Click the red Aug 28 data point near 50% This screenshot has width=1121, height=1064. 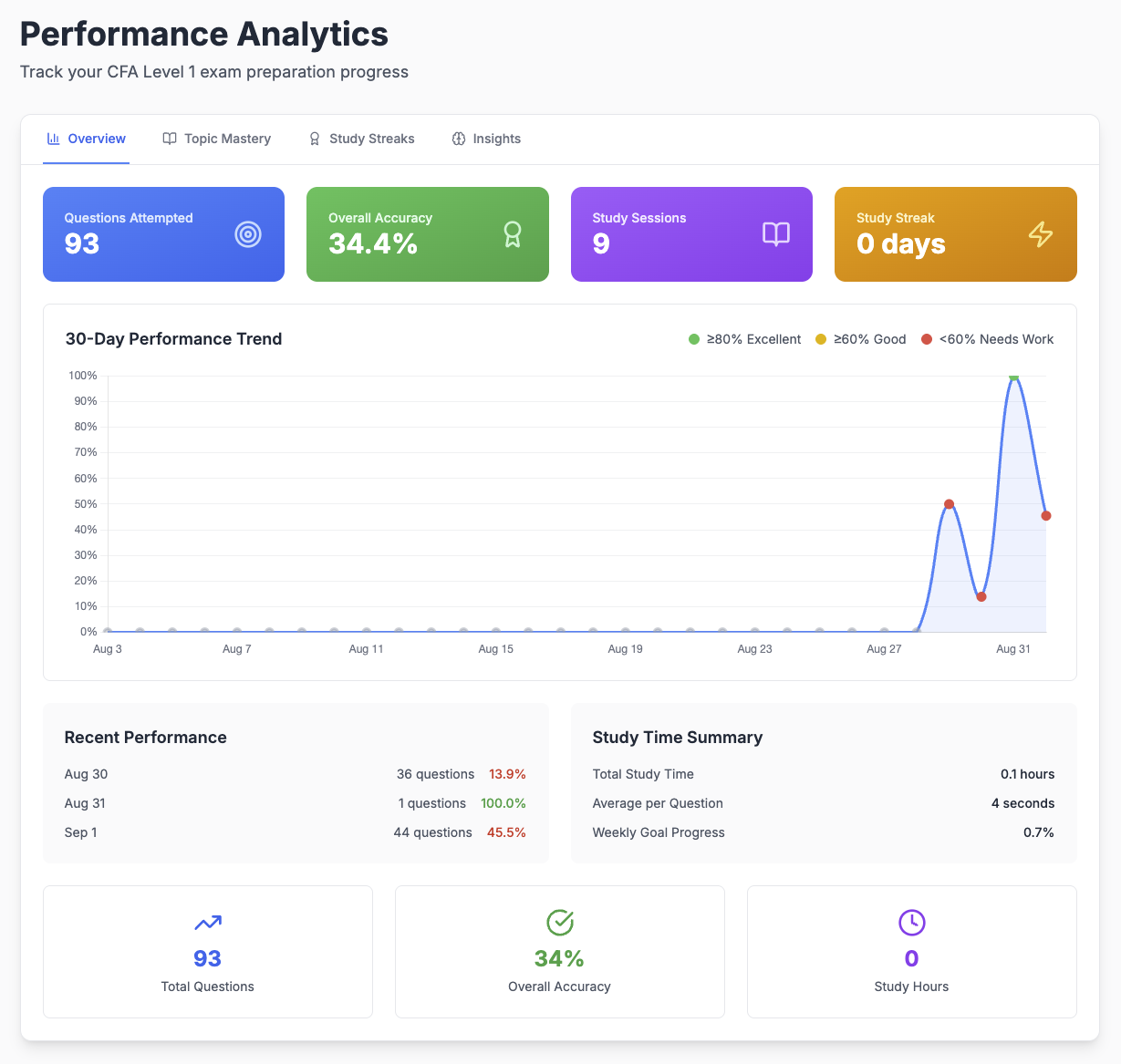click(950, 502)
